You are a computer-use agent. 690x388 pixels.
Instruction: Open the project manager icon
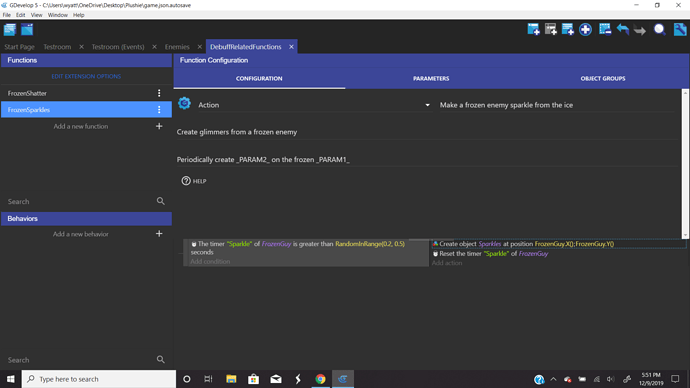click(10, 29)
